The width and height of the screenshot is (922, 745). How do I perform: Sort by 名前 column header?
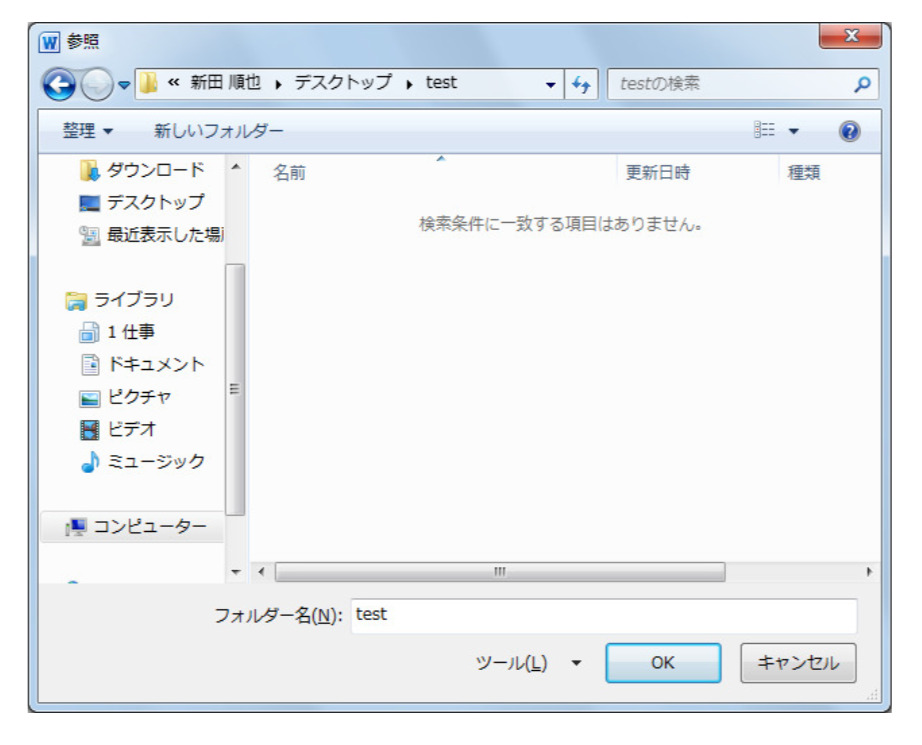click(x=290, y=173)
